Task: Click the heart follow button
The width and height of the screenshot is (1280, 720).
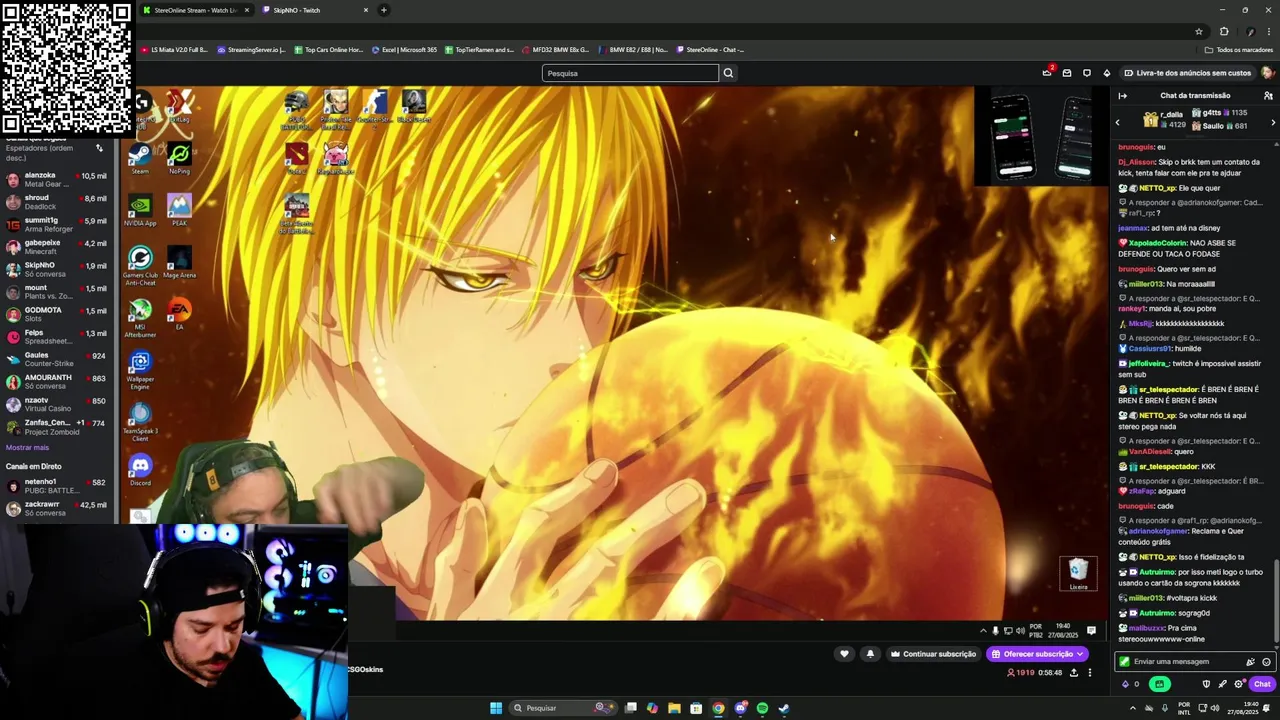Action: [844, 654]
